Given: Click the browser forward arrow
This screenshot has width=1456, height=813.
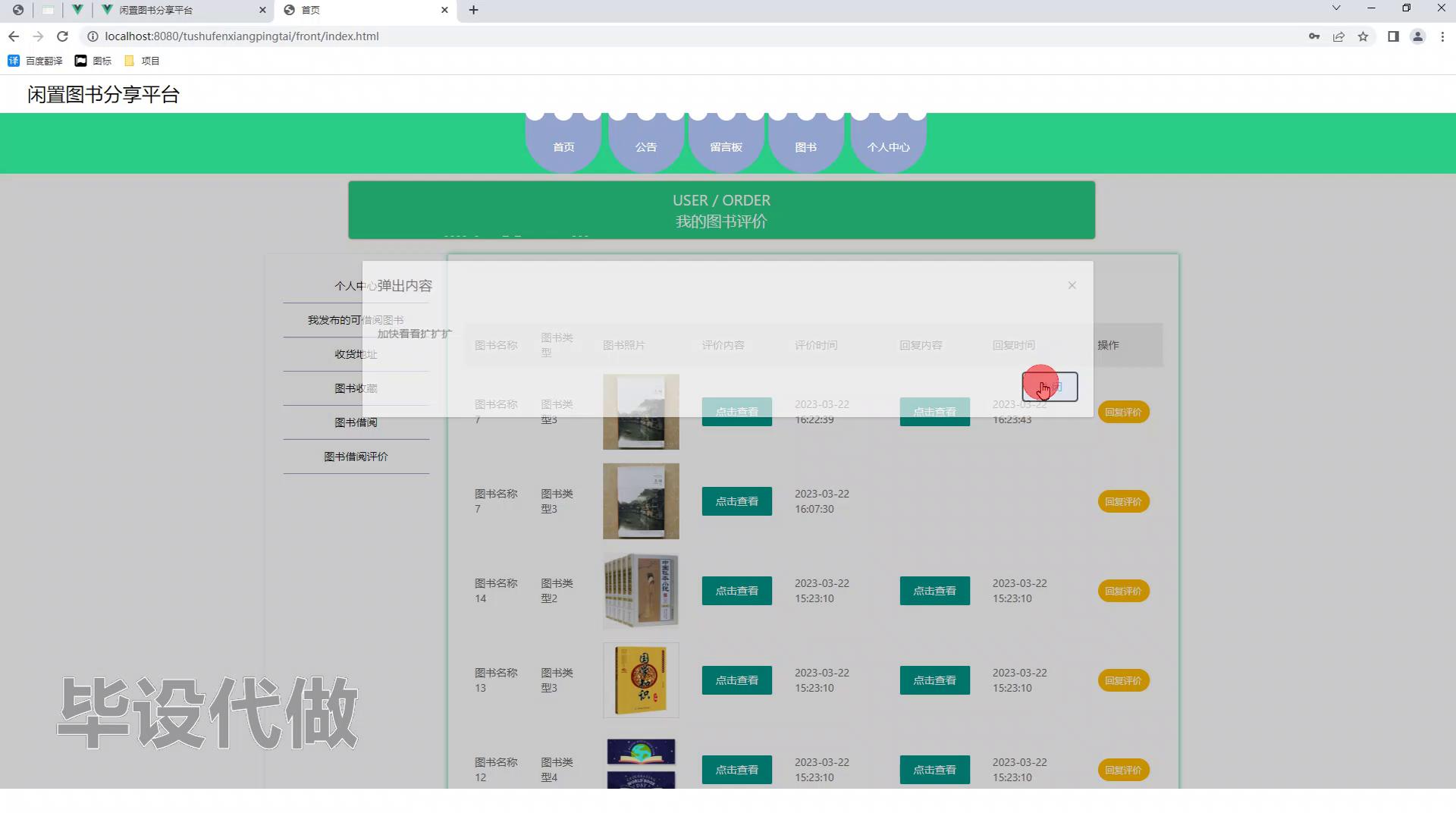Looking at the screenshot, I should click(x=38, y=36).
